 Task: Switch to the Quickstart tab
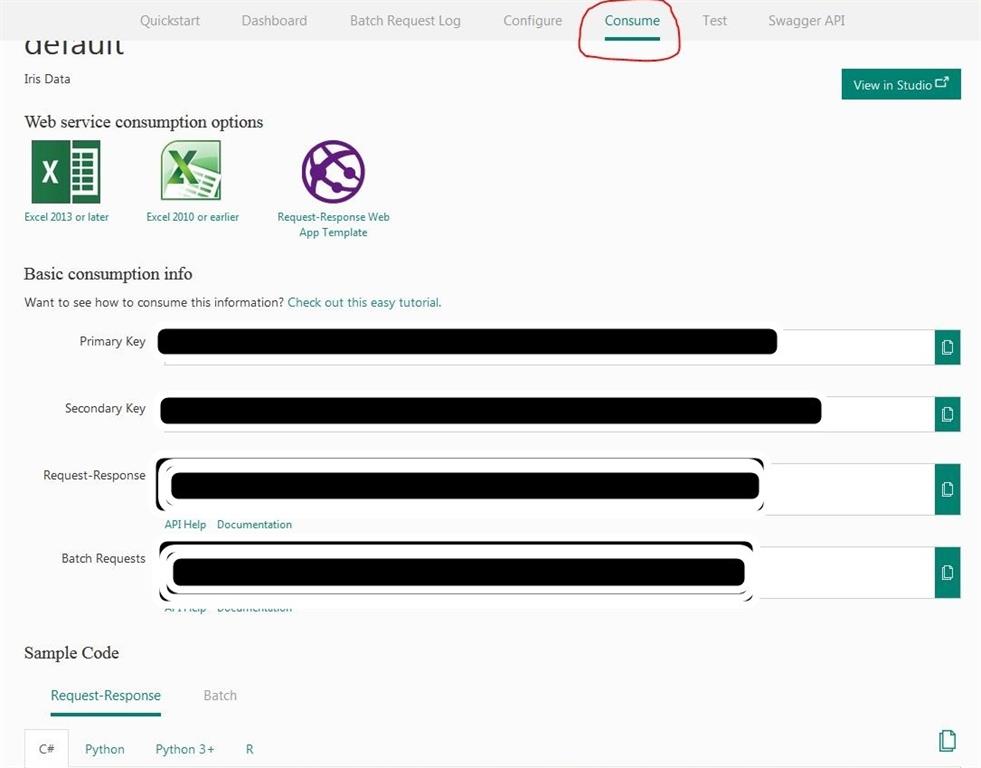pyautogui.click(x=170, y=21)
